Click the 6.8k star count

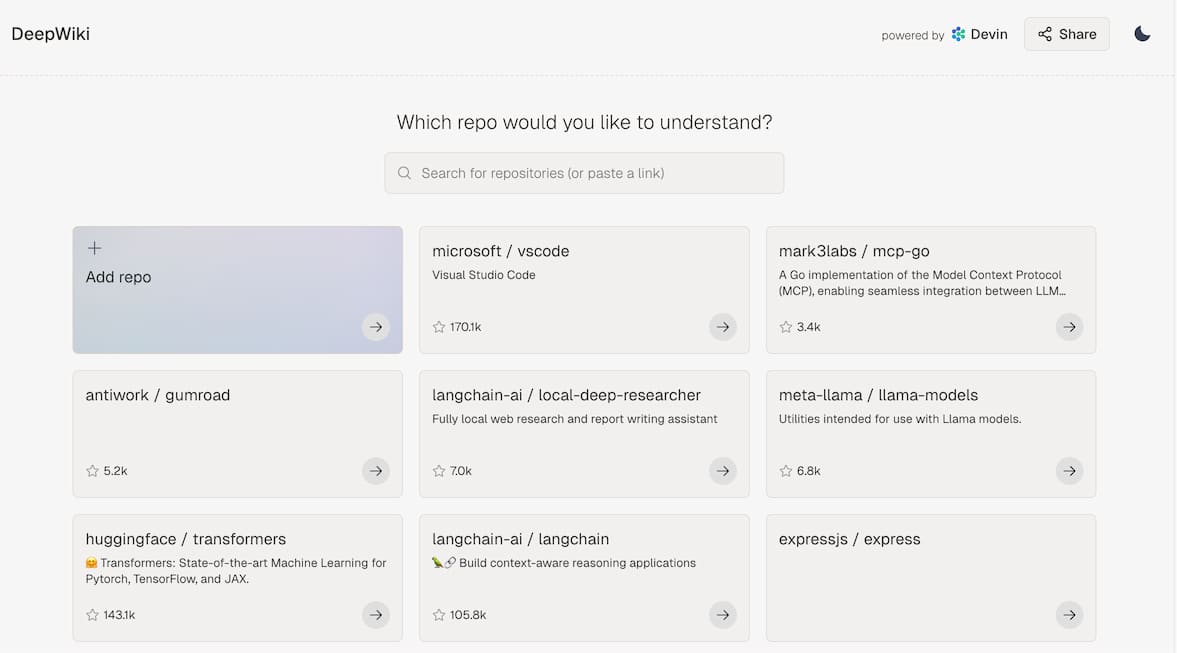808,471
